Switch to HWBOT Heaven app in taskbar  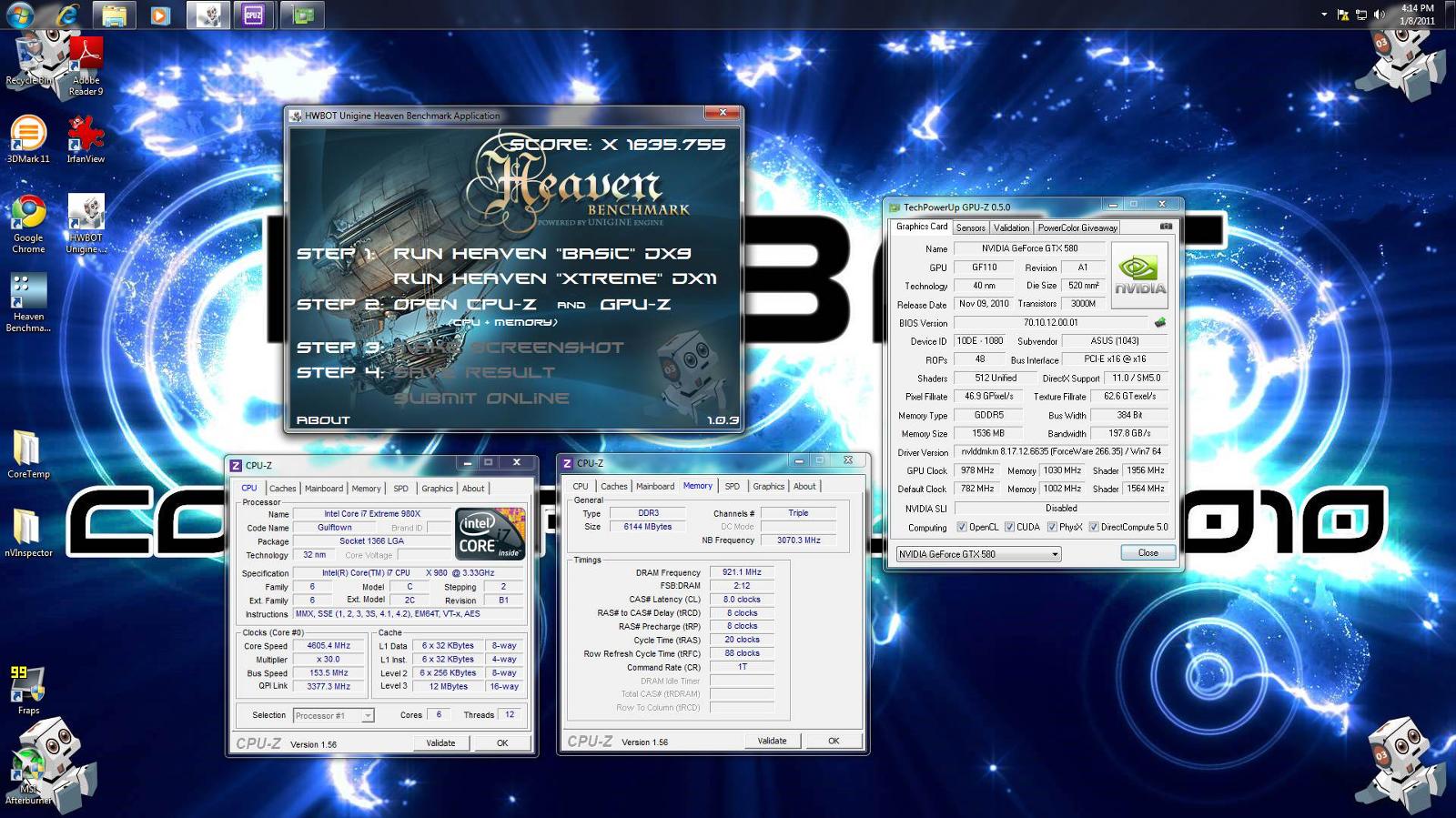point(208,15)
